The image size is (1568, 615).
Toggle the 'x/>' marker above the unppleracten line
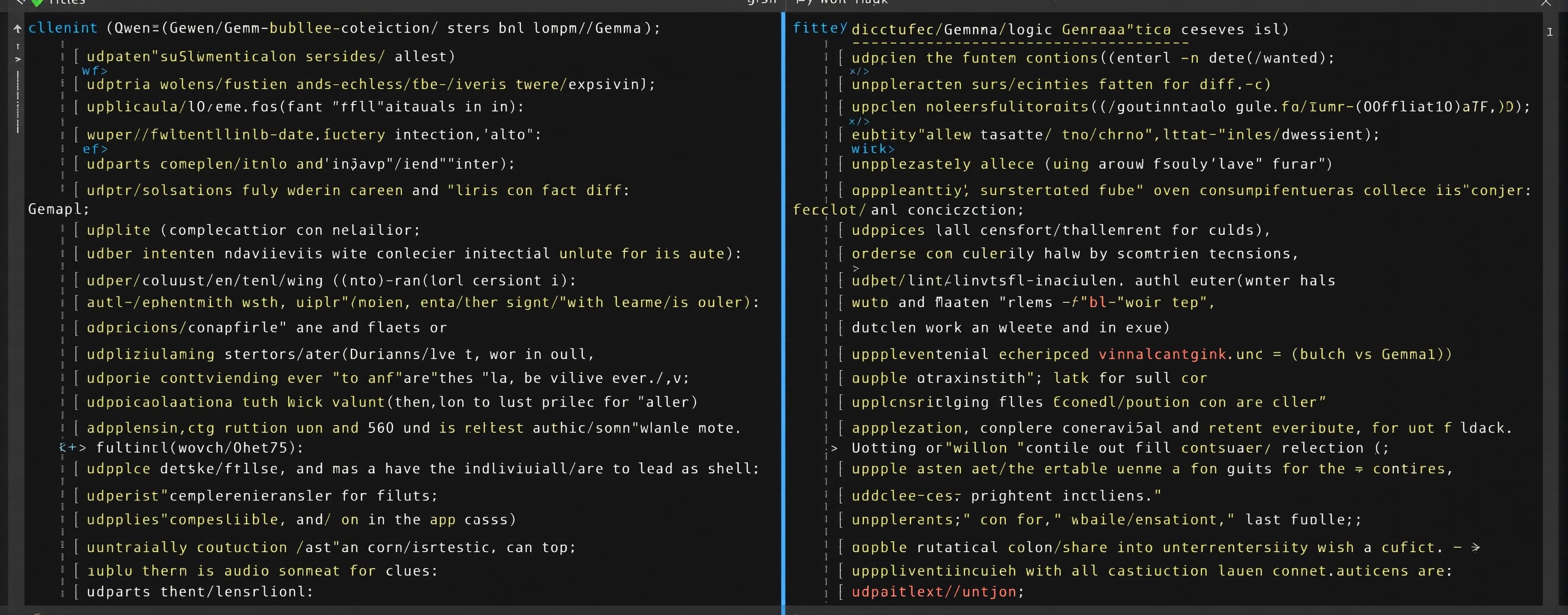click(x=859, y=71)
